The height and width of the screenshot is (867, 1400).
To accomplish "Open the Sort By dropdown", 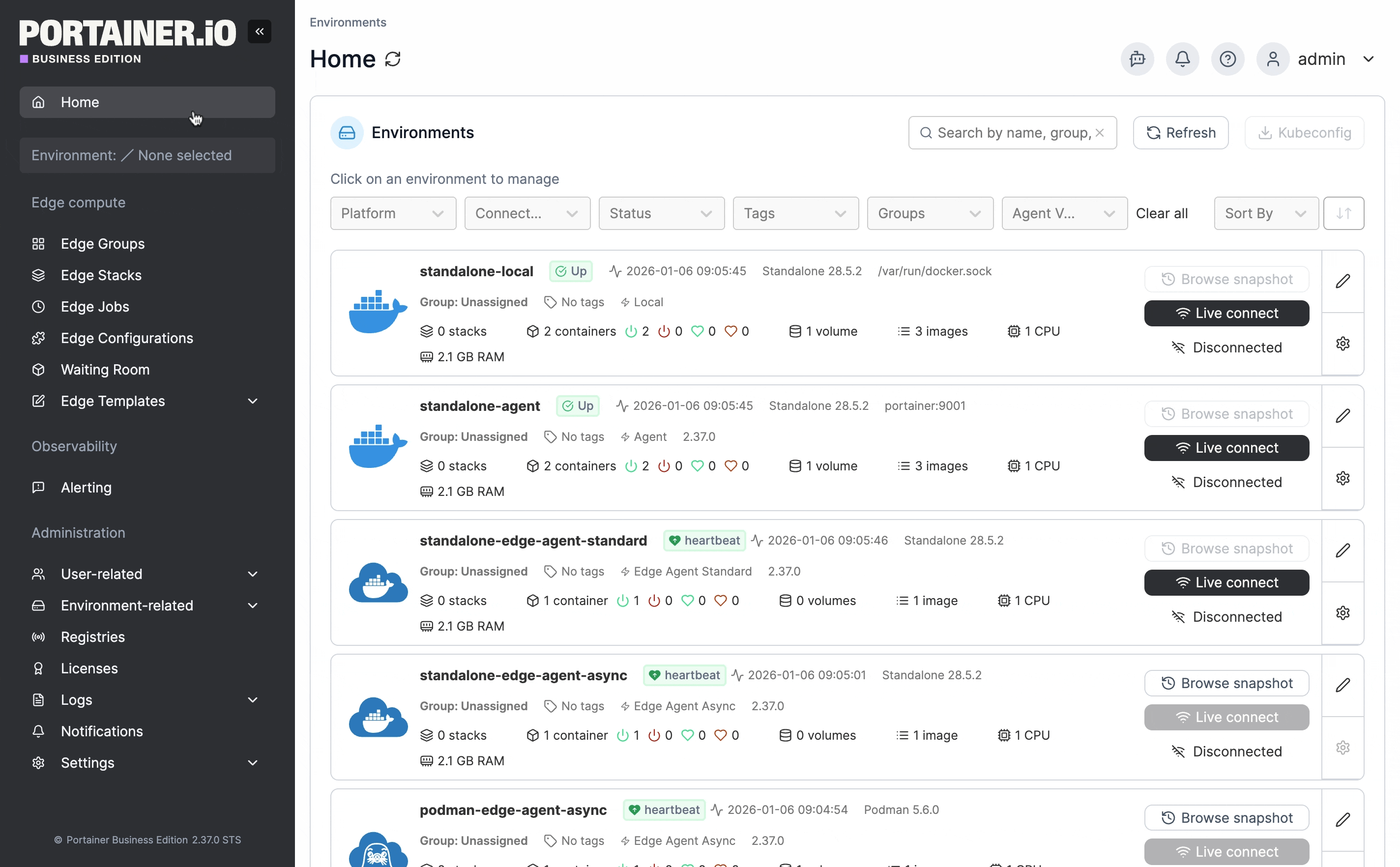I will [x=1265, y=213].
